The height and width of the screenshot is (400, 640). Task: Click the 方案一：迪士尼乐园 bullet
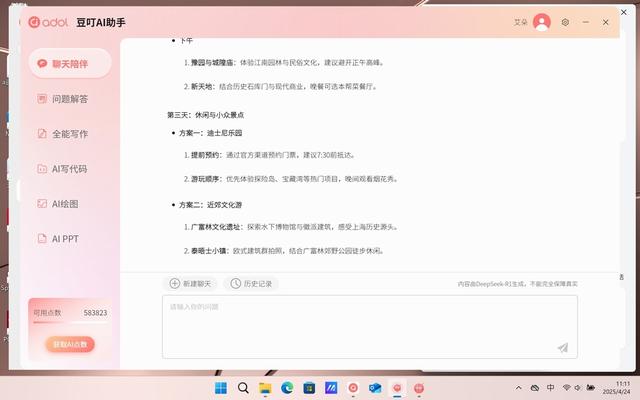pyautogui.click(x=210, y=133)
